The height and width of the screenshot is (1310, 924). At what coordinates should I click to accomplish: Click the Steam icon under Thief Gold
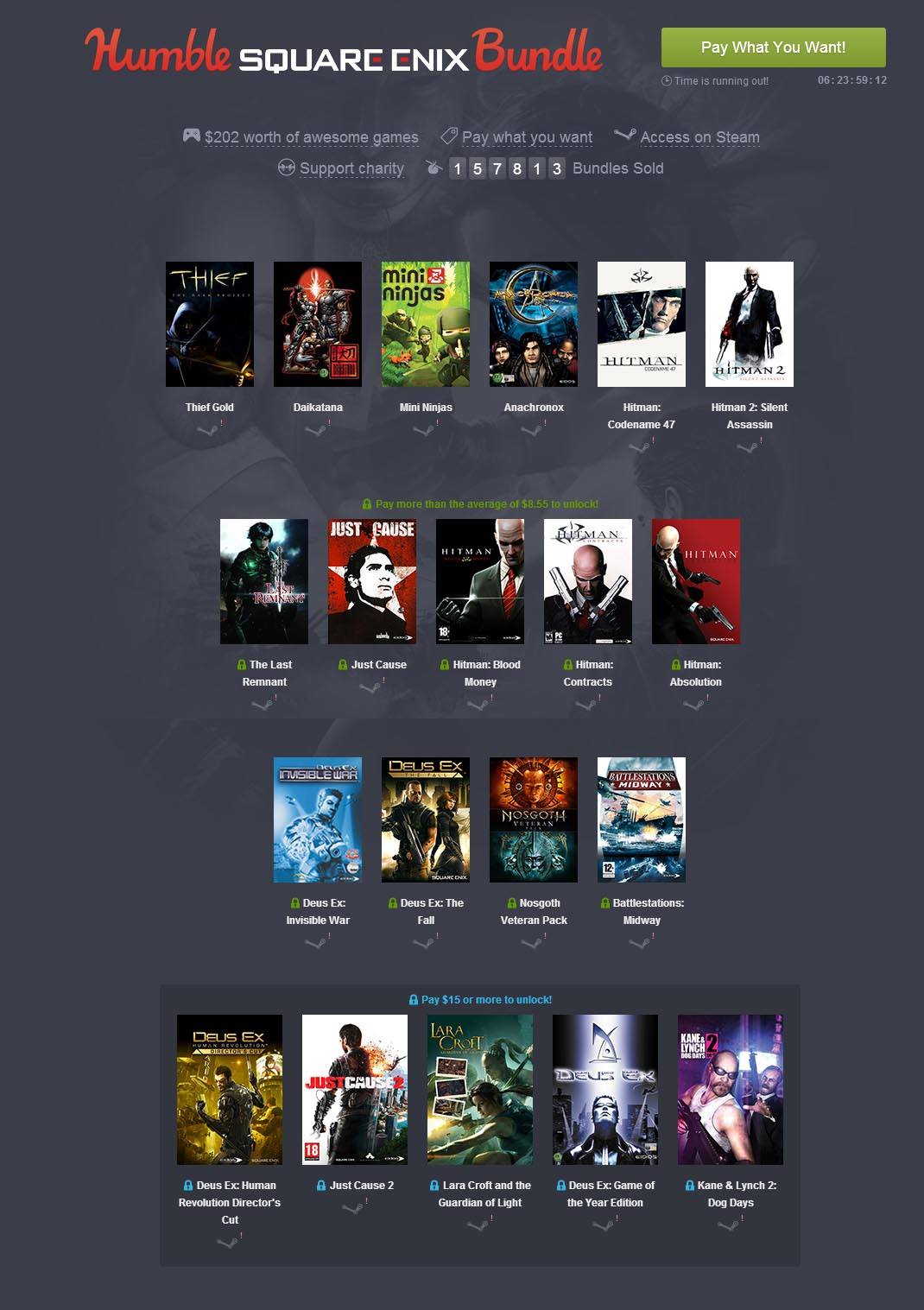[x=207, y=429]
